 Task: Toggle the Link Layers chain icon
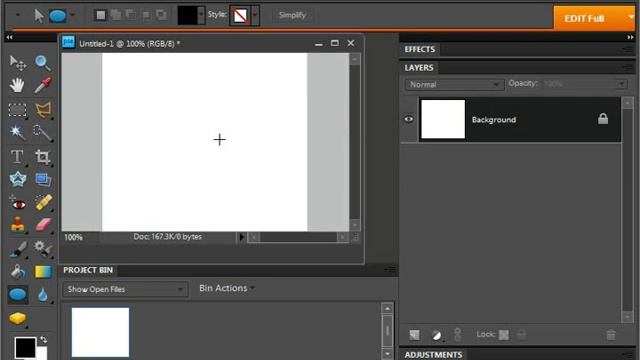pos(458,335)
